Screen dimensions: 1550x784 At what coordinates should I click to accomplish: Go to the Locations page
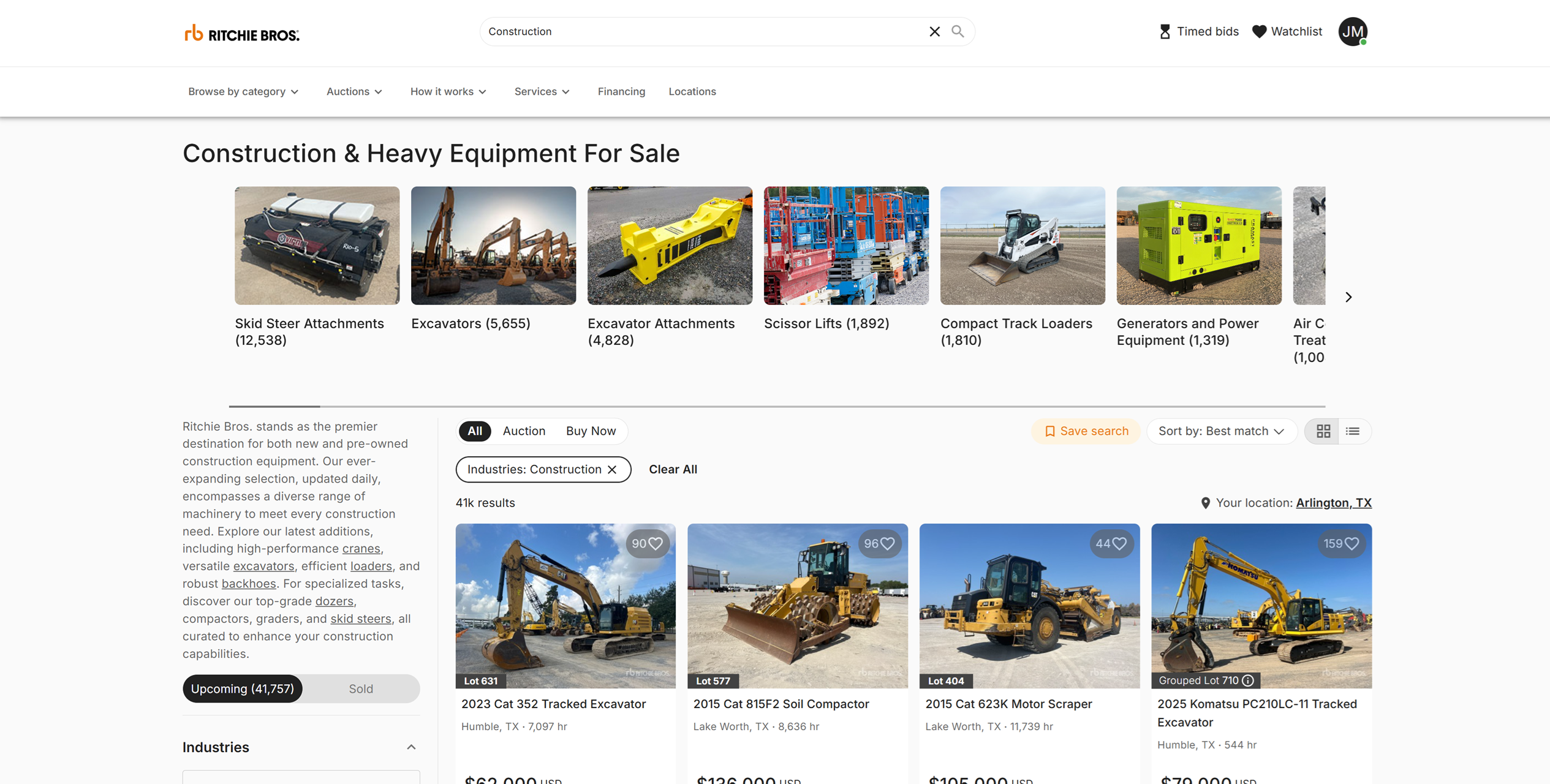[x=692, y=91]
